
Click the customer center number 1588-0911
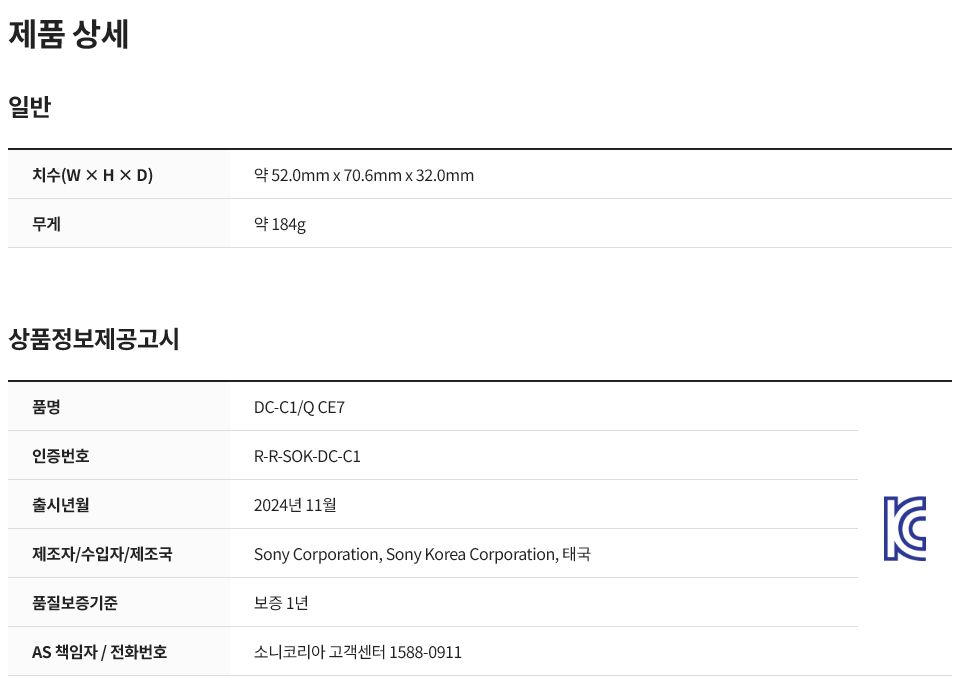click(x=426, y=652)
